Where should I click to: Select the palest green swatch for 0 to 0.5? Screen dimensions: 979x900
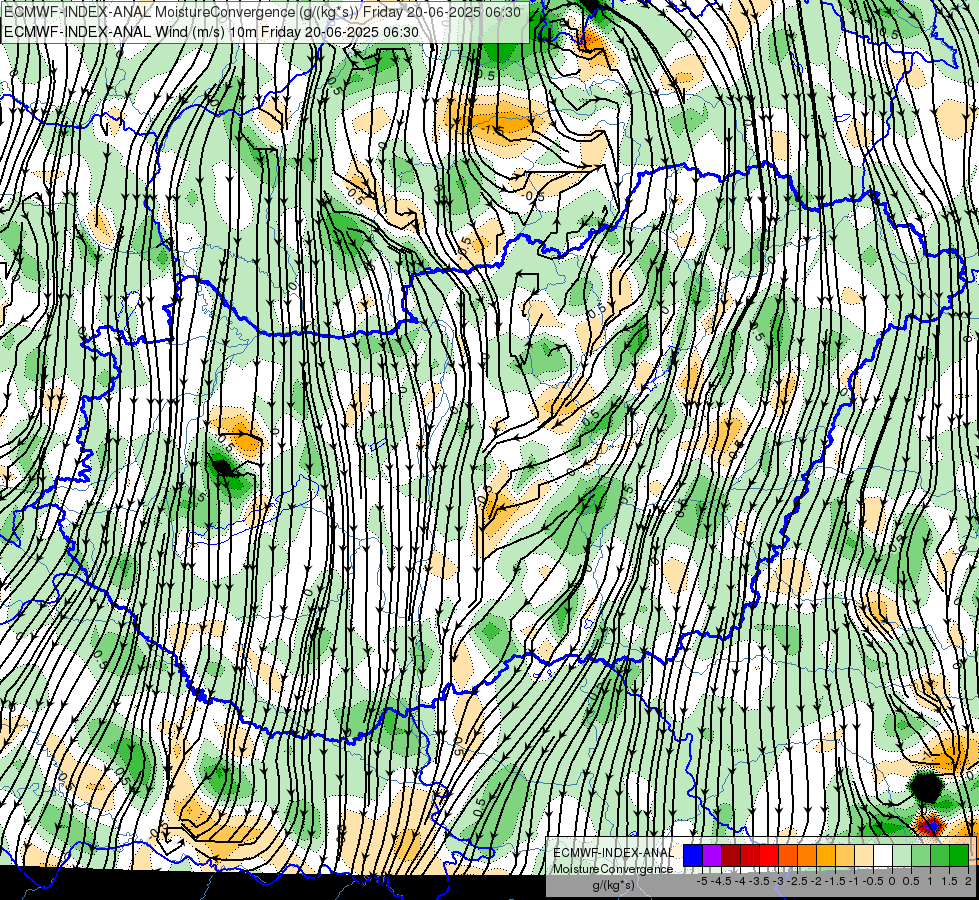[902, 855]
